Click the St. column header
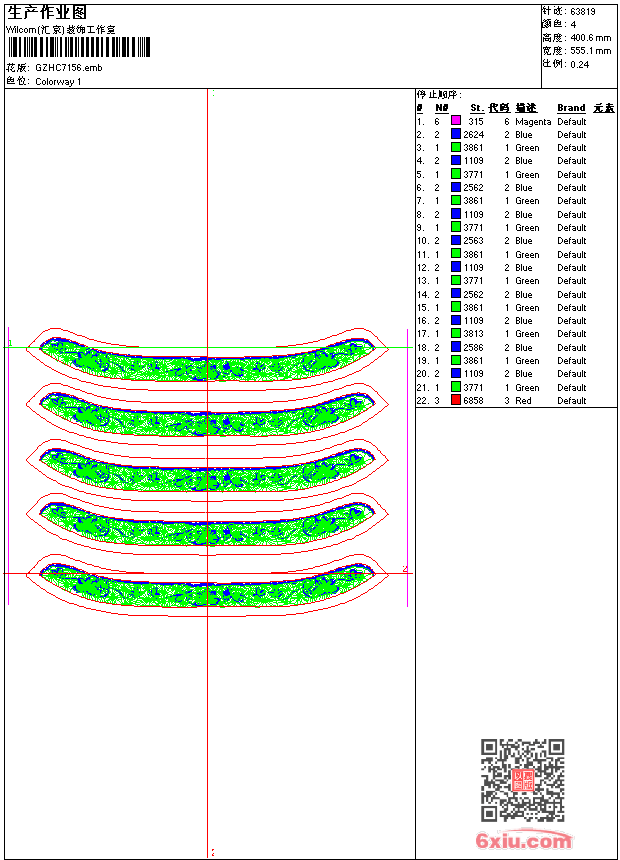This screenshot has width=620, height=860. point(477,108)
